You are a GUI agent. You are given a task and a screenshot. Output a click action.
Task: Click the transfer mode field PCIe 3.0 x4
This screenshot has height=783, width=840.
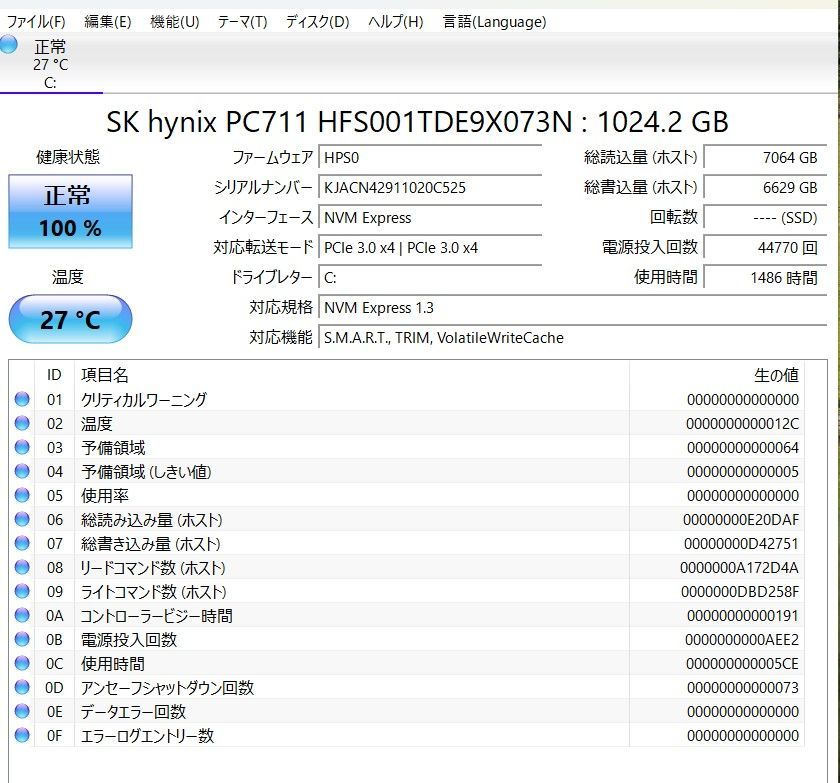(430, 248)
